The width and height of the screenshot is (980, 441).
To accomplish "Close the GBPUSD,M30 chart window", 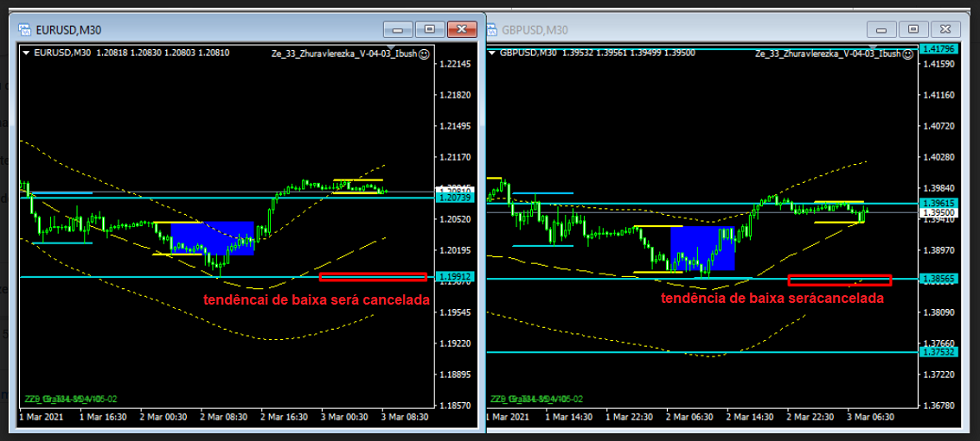I will tap(946, 29).
